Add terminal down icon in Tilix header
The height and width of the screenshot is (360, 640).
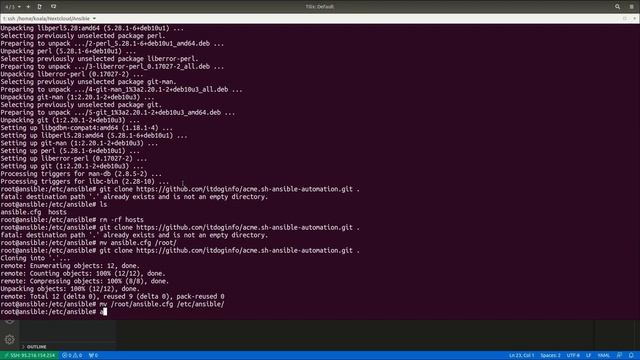53,7
